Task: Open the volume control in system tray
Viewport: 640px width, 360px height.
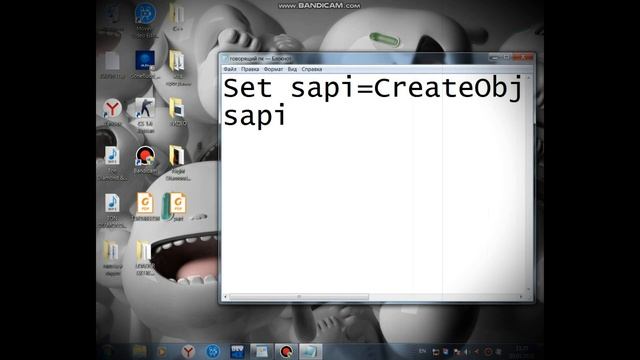Action: click(x=467, y=351)
